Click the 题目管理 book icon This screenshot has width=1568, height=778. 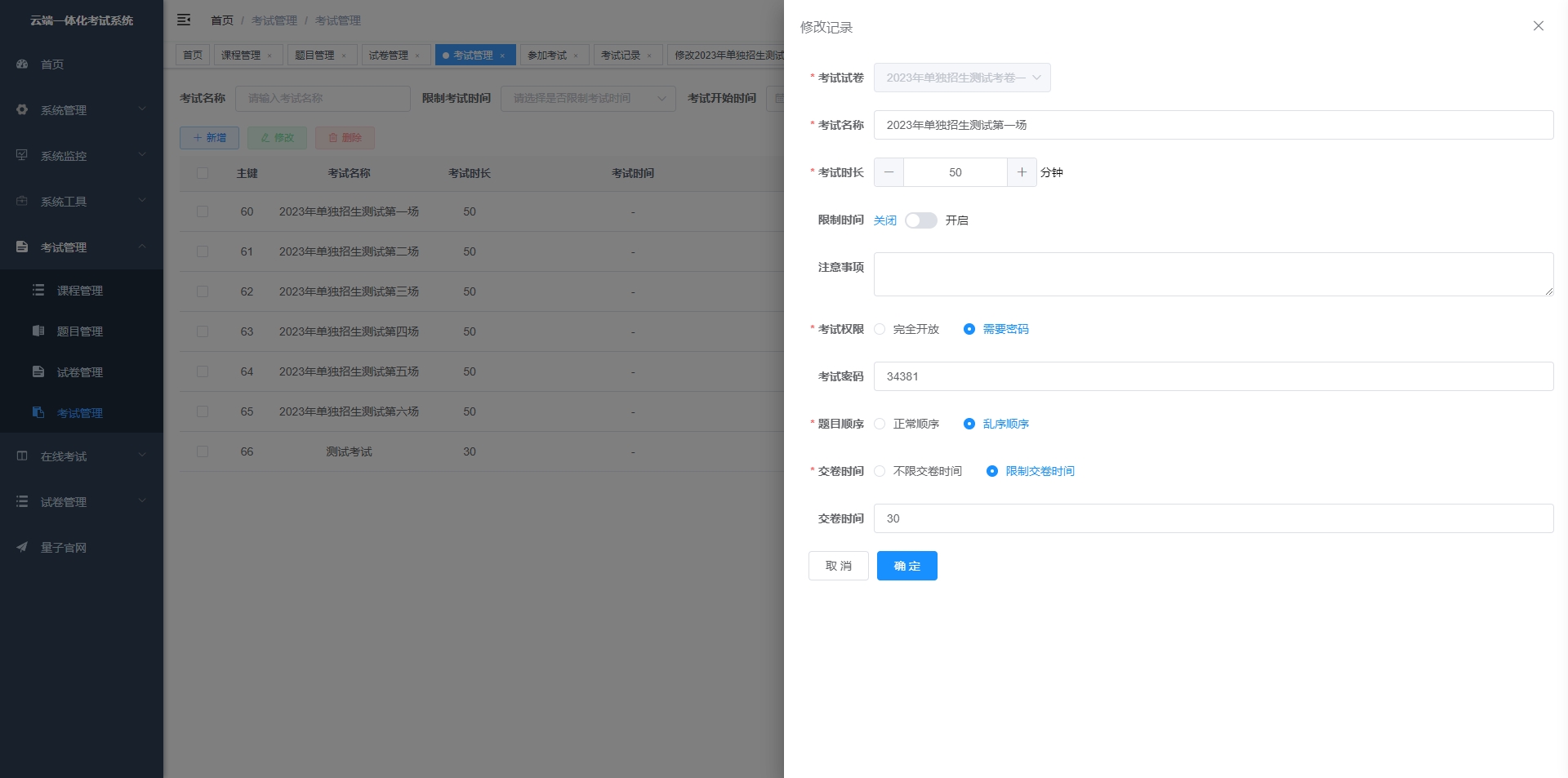[x=38, y=331]
